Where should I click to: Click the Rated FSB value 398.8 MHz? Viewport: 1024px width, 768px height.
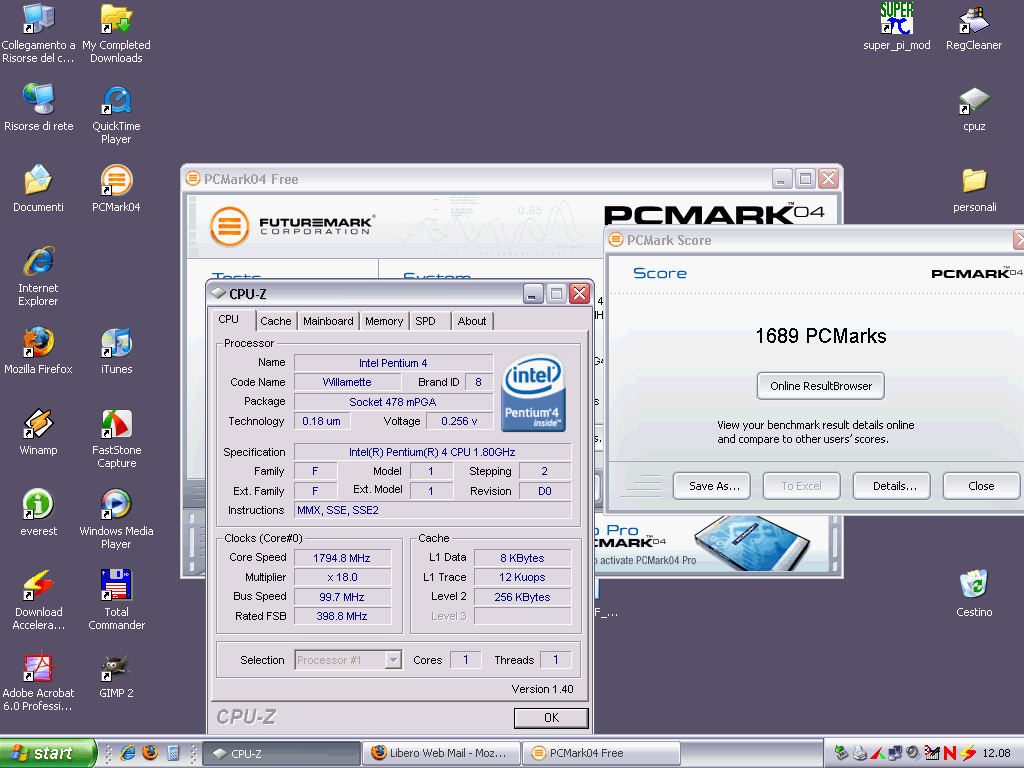[x=342, y=616]
